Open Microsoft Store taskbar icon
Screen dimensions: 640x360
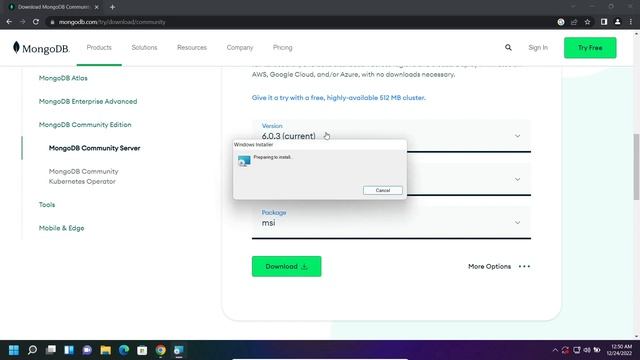(142, 350)
